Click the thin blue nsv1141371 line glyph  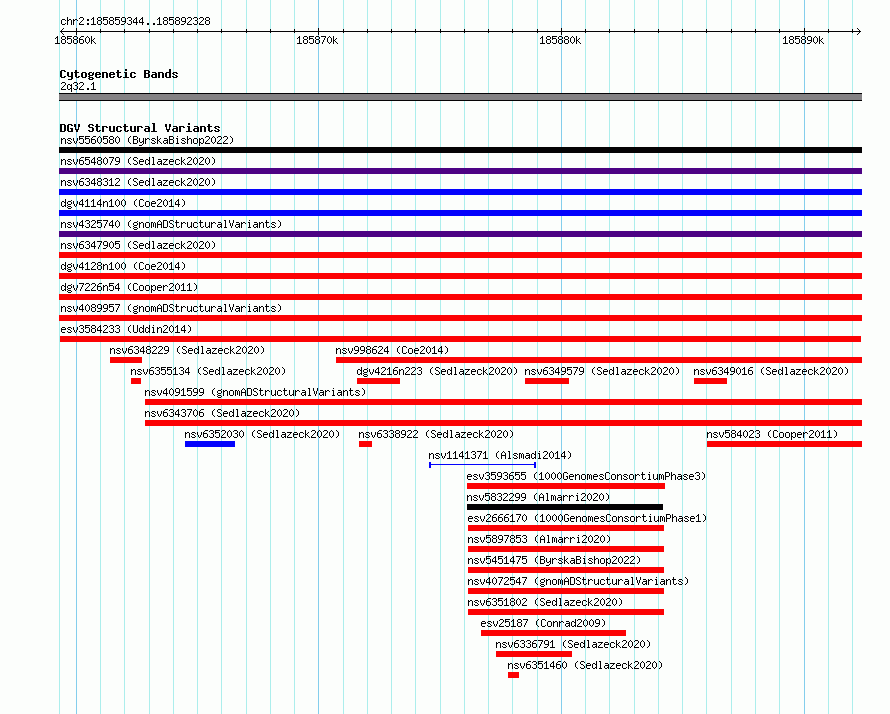[x=482, y=465]
